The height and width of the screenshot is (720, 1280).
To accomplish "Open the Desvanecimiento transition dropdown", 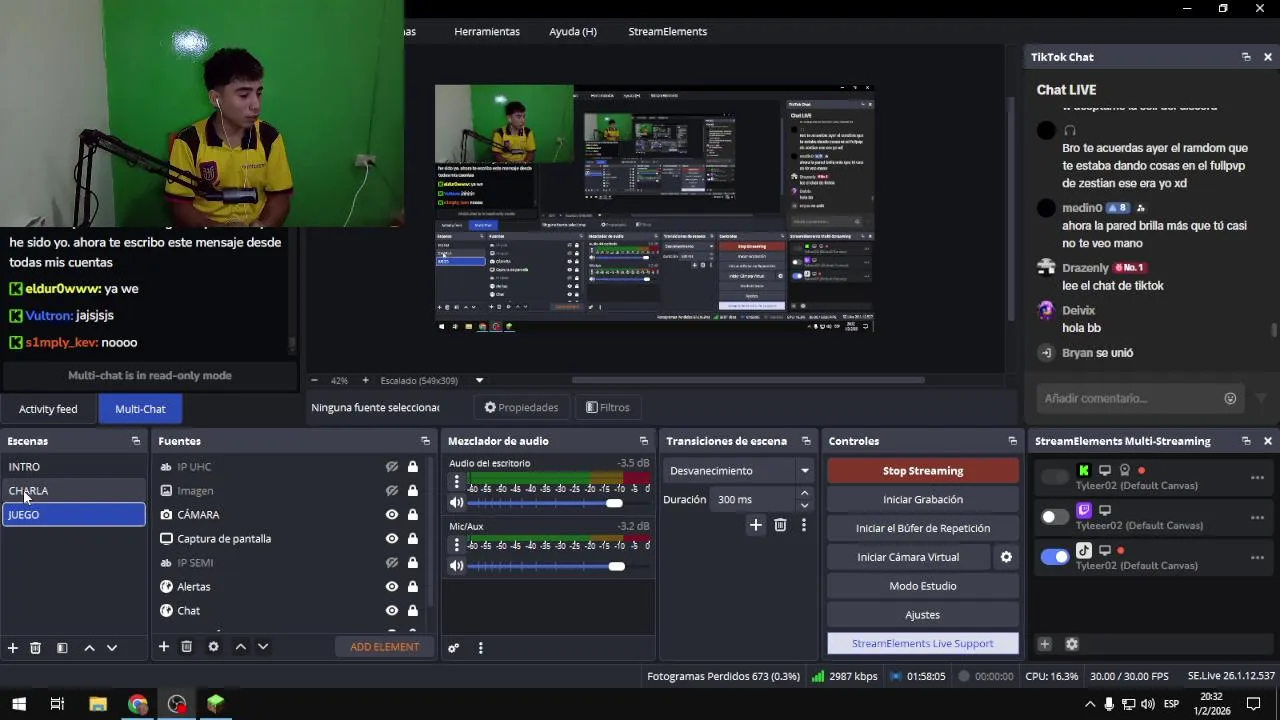I will (740, 471).
